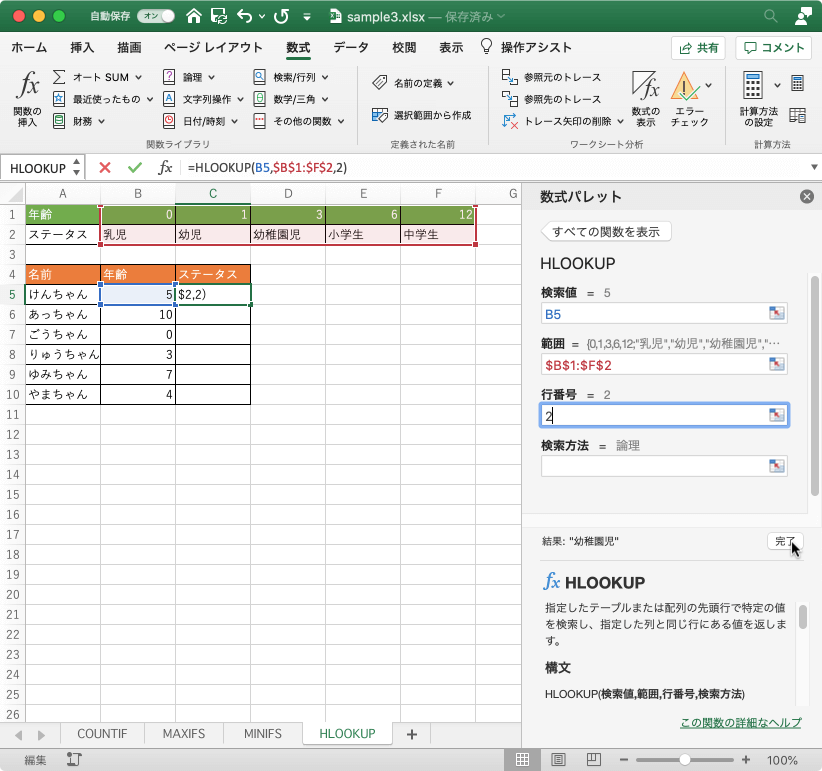Expand the 論理 dropdown arrow
The image size is (822, 771).
(211, 78)
